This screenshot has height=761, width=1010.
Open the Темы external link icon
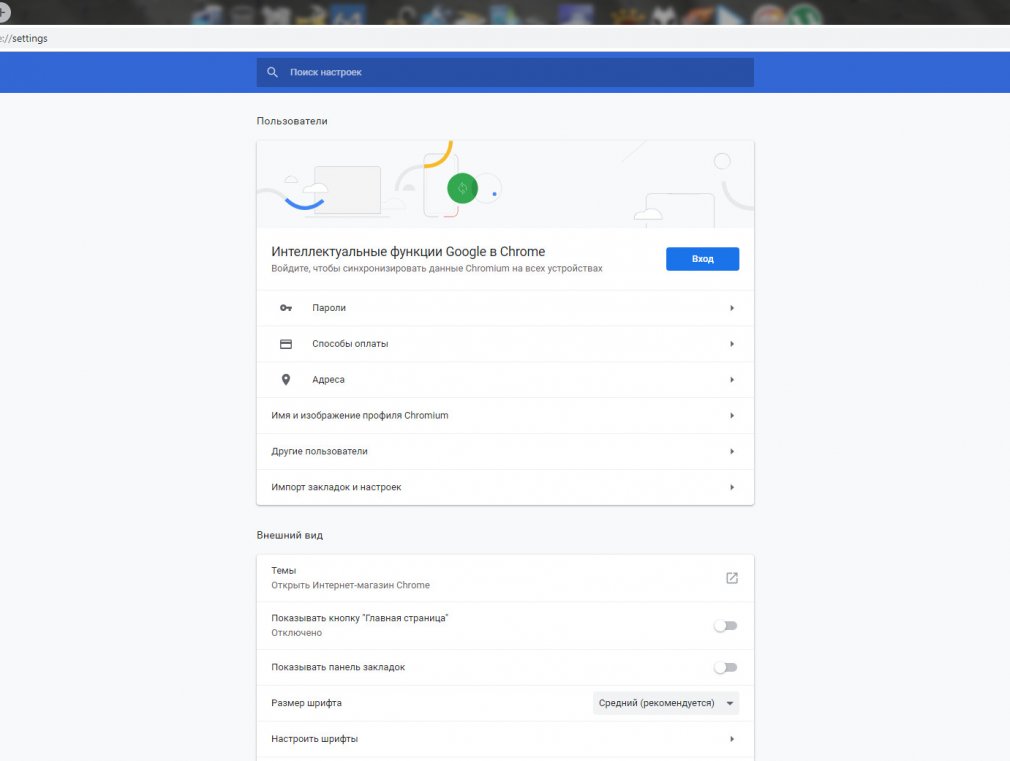tap(732, 578)
